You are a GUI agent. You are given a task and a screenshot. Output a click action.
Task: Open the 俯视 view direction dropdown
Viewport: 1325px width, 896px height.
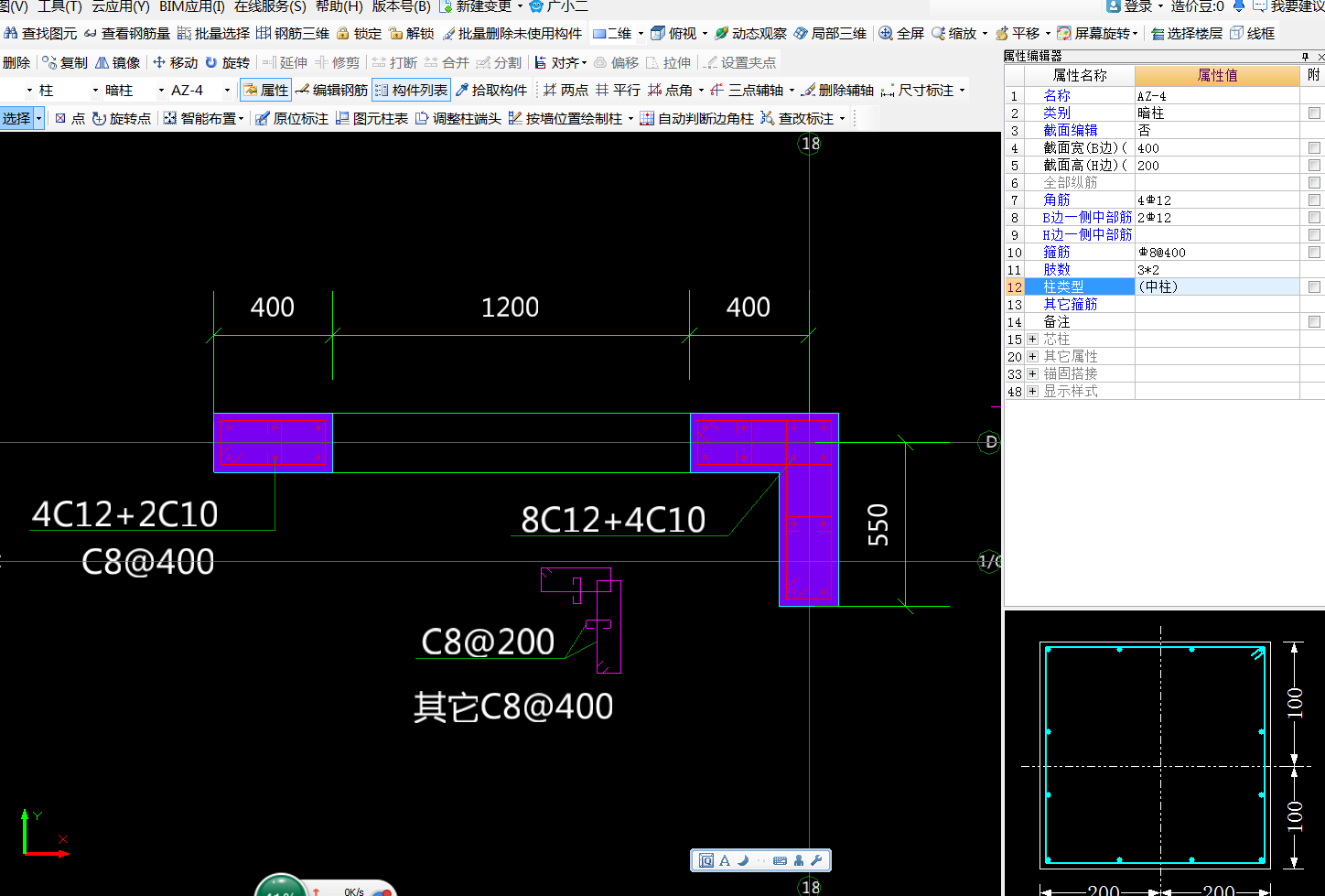pyautogui.click(x=705, y=33)
